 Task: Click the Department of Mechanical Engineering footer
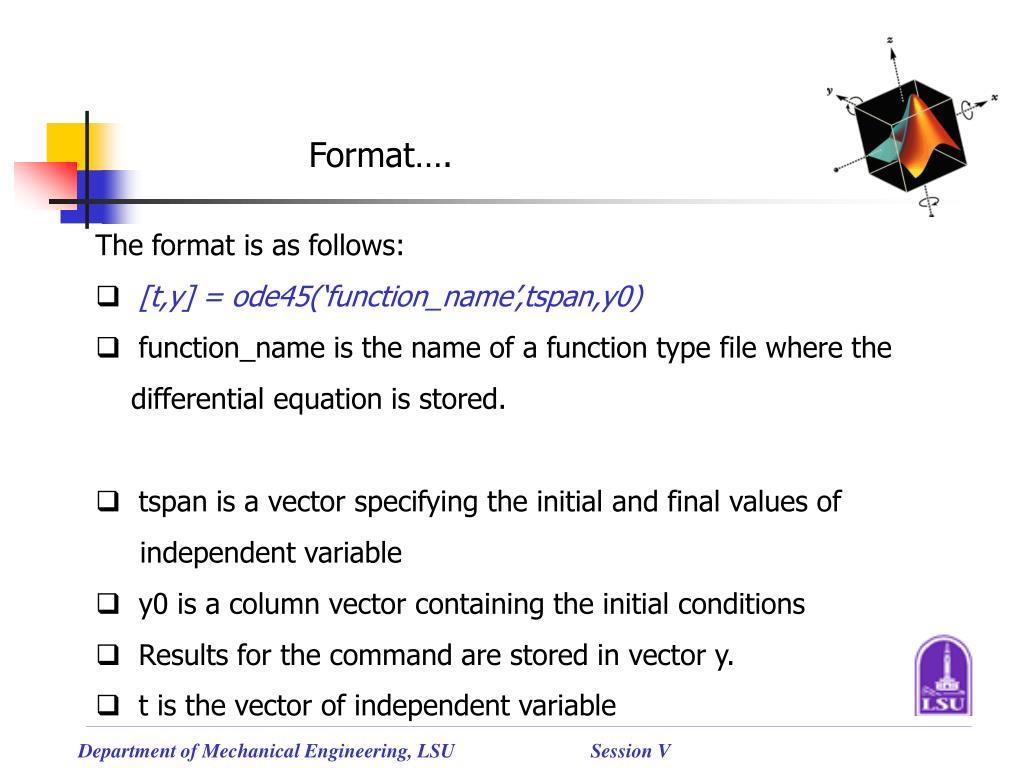click(x=266, y=751)
